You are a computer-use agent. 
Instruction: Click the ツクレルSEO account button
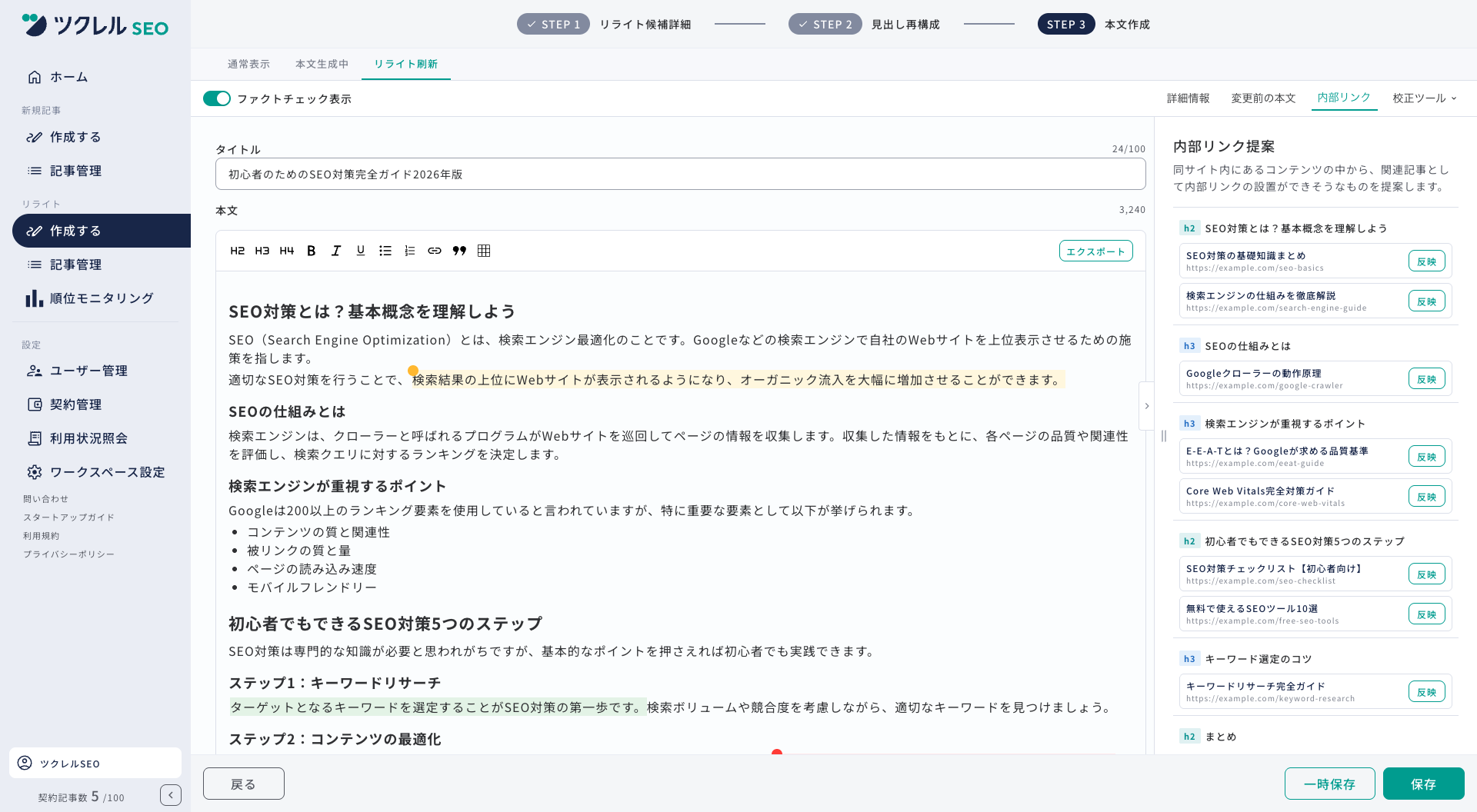pos(95,763)
